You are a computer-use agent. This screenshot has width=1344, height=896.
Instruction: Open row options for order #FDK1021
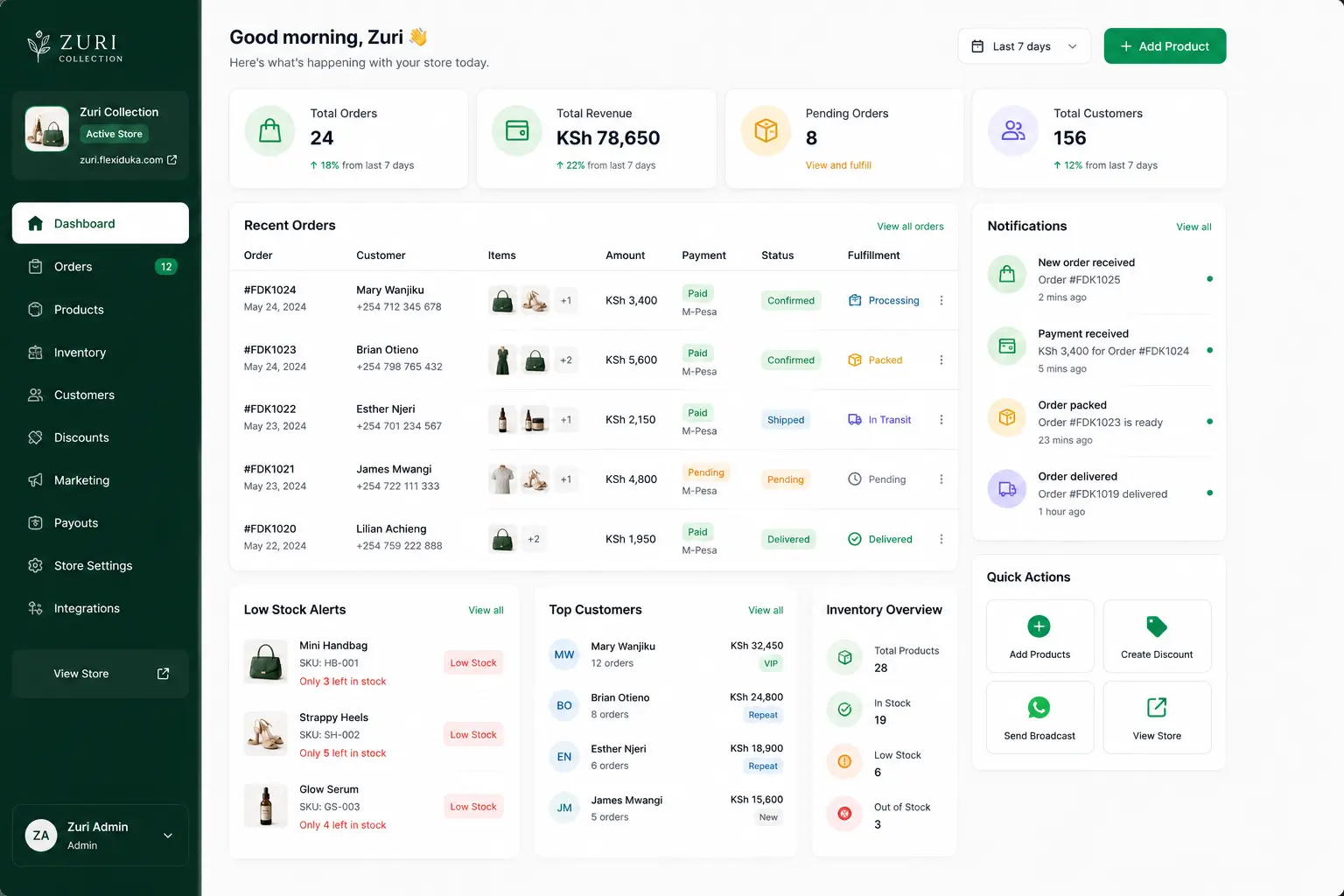tap(941, 479)
